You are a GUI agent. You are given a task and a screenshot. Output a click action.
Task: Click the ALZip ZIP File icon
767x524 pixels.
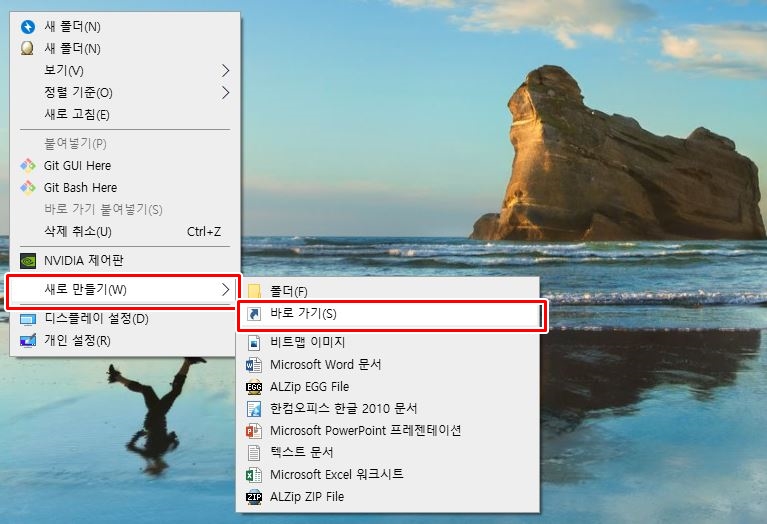click(x=254, y=497)
